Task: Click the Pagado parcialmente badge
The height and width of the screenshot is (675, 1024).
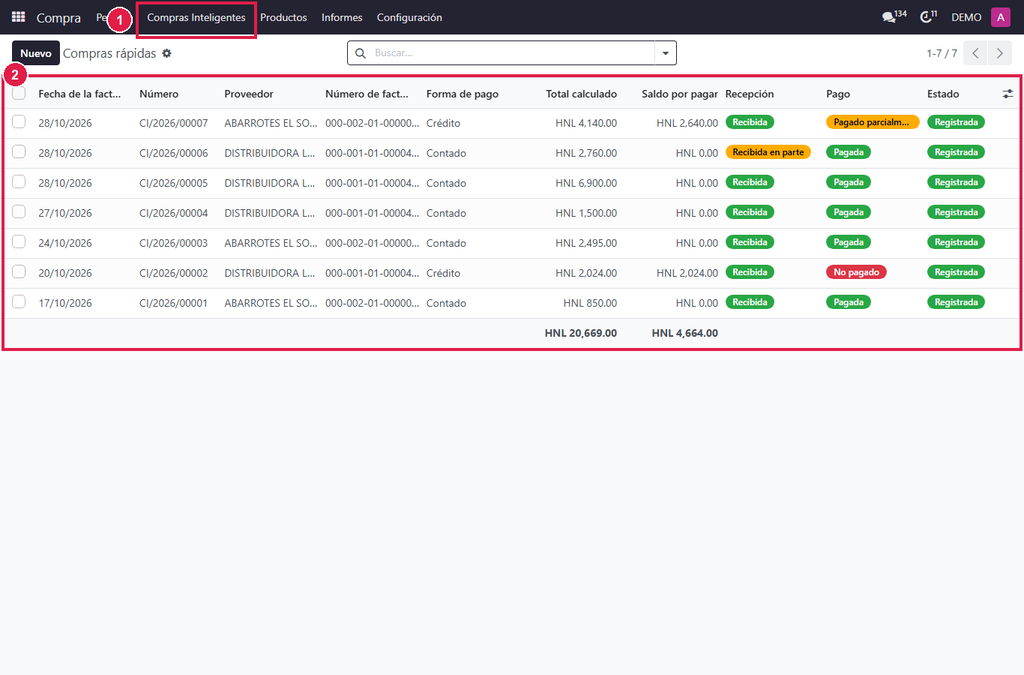Action: 872,122
